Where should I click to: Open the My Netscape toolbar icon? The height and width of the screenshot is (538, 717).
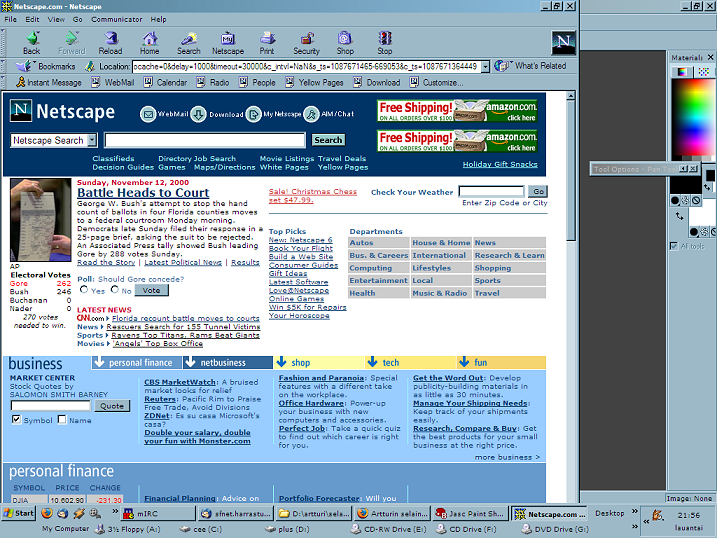[228, 43]
